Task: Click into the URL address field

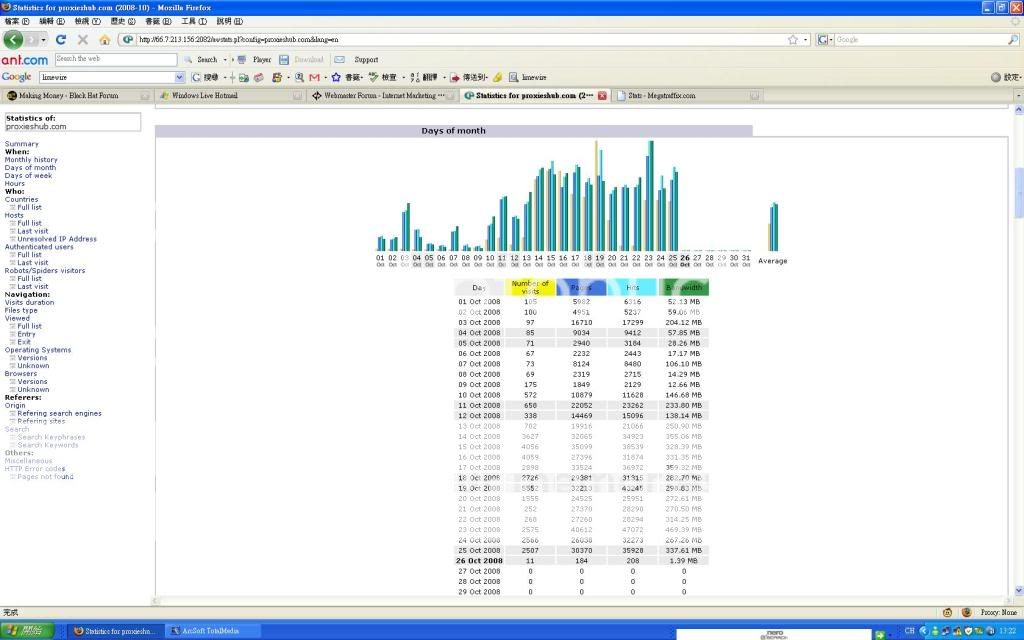Action: tap(450, 40)
